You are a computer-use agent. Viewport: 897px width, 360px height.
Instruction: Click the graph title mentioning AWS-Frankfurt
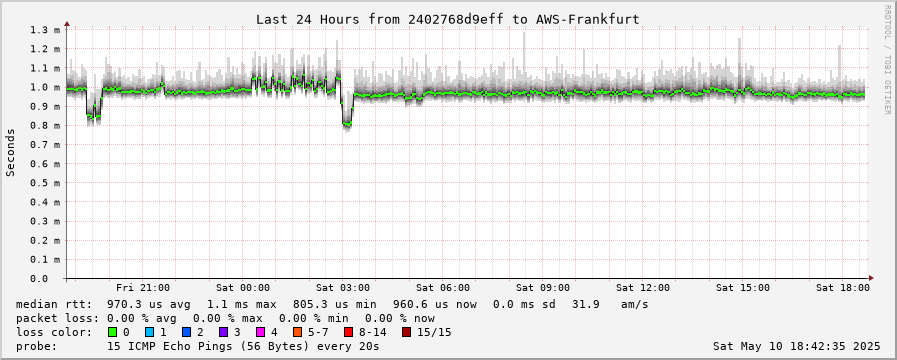point(447,19)
